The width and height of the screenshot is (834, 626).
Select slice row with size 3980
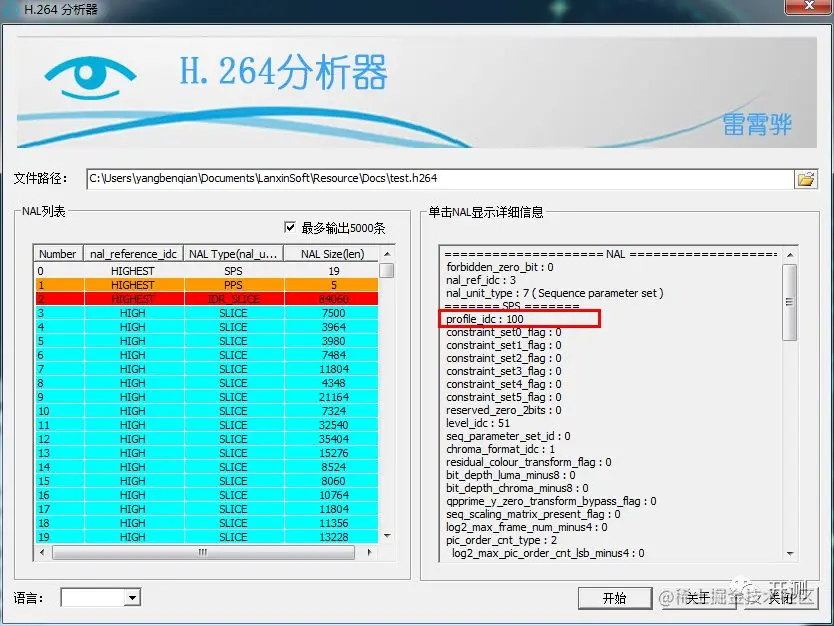[x=207, y=341]
